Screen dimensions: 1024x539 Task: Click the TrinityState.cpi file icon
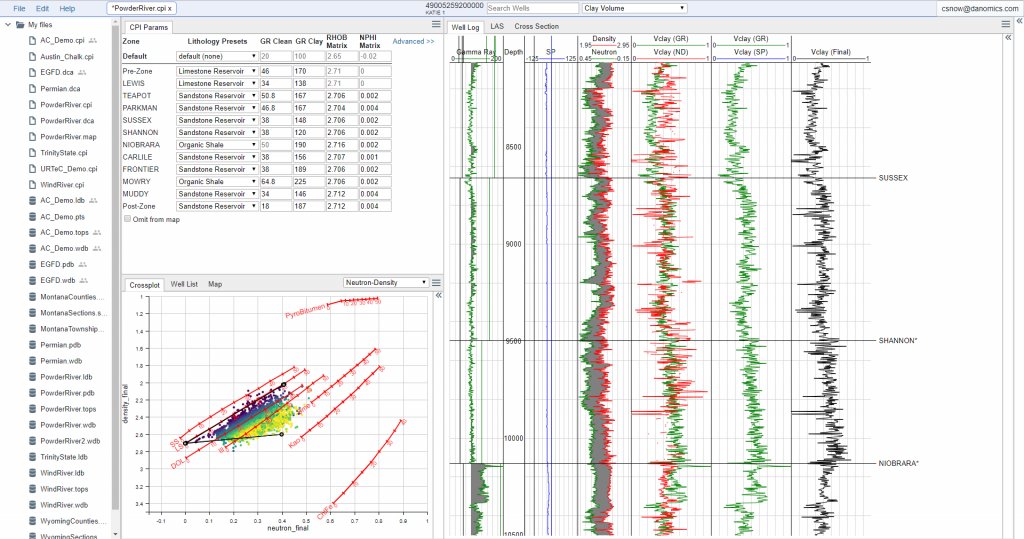[33, 153]
